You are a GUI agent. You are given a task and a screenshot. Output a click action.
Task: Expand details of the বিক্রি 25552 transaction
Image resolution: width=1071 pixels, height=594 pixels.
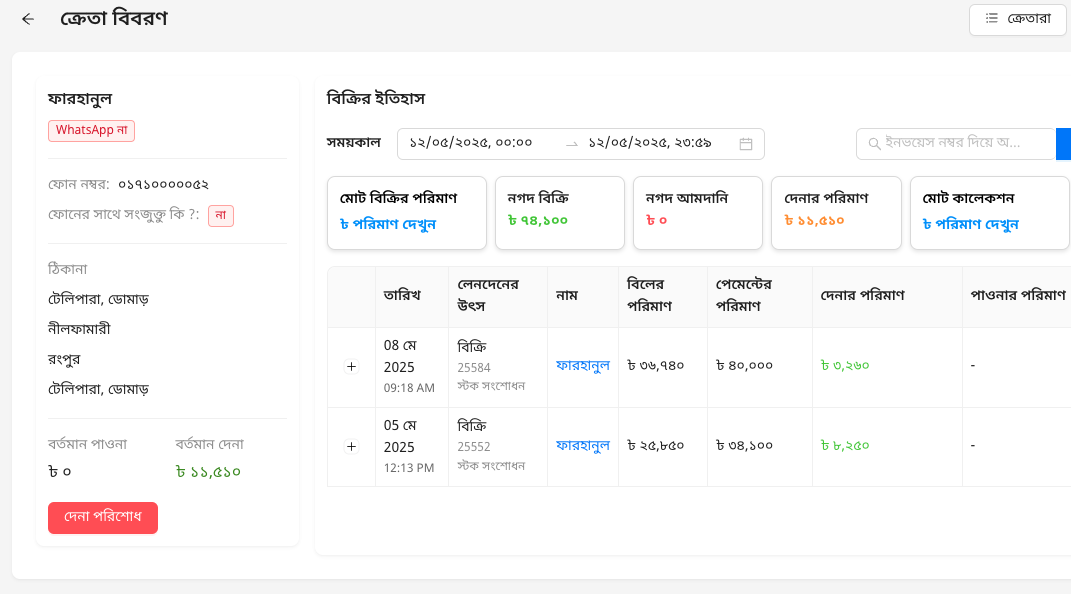[x=351, y=447]
